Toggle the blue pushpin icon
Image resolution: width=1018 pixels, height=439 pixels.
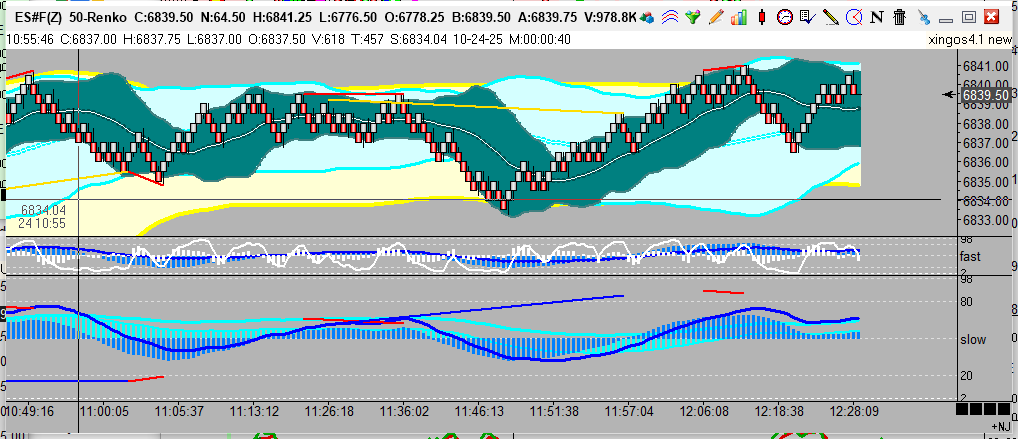coord(922,17)
